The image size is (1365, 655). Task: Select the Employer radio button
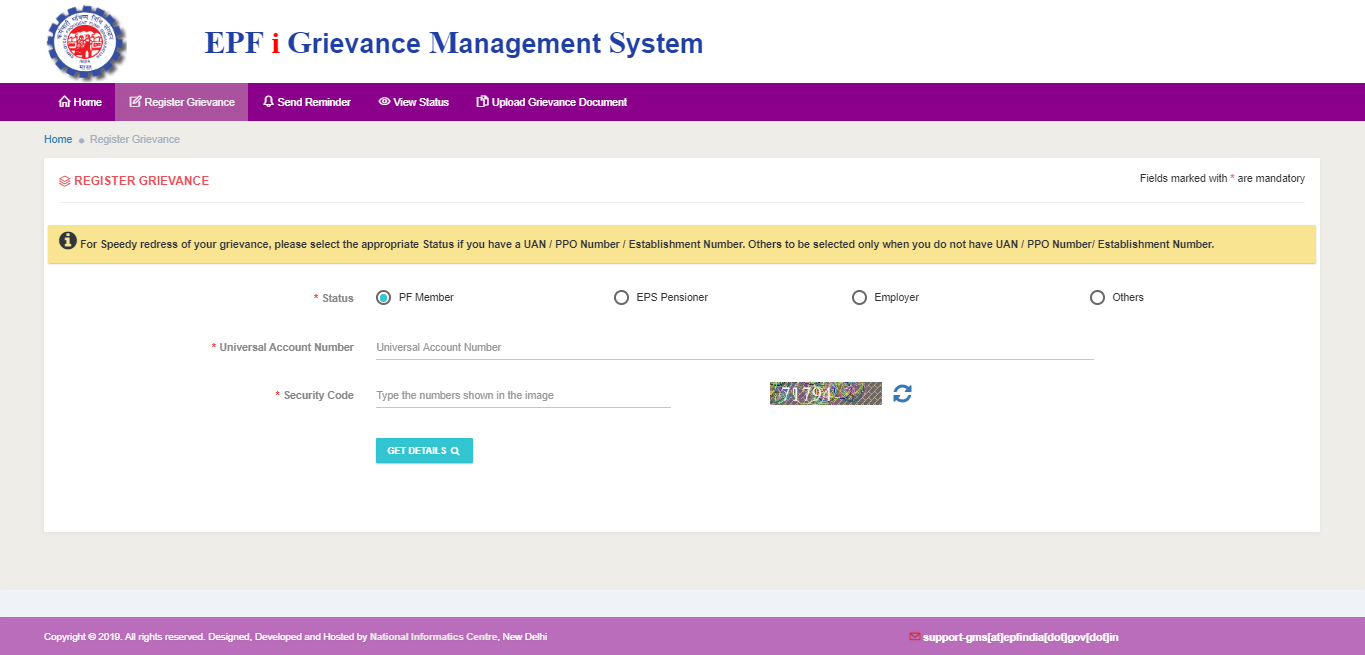859,297
